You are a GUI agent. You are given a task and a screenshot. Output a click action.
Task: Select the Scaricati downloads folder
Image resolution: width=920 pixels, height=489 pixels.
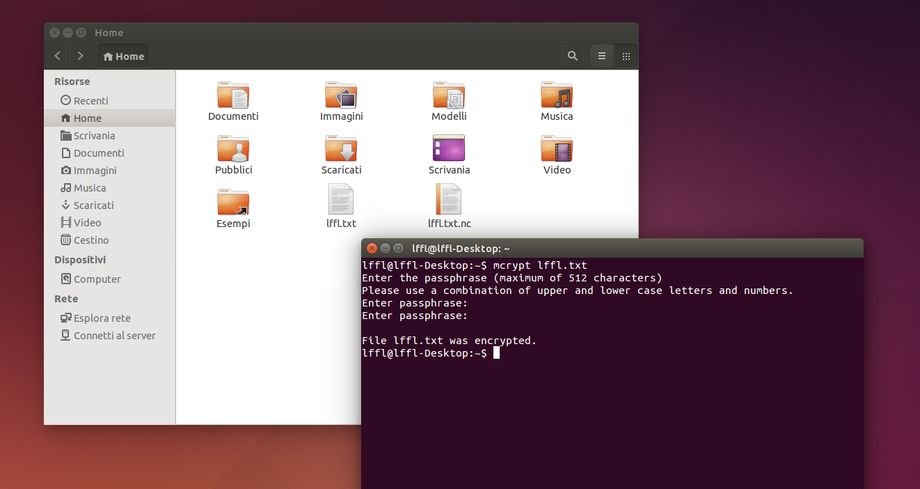(x=341, y=151)
